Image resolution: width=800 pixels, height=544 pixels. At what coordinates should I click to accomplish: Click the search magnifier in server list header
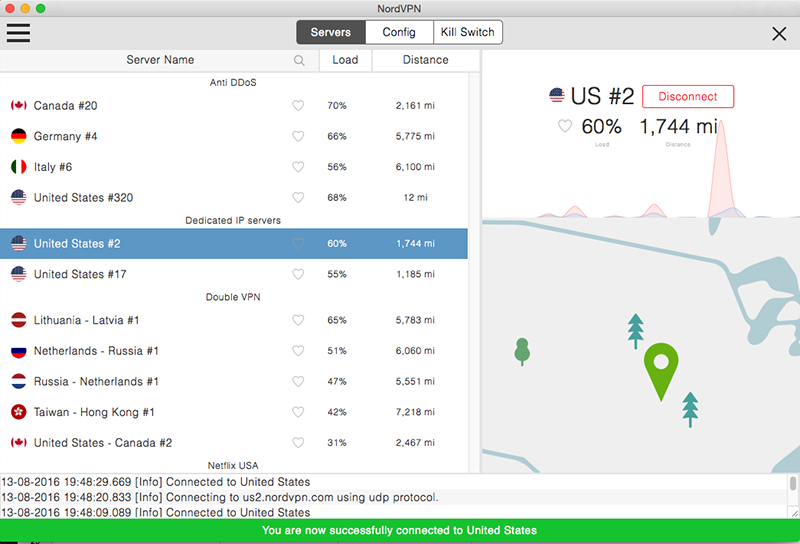point(299,61)
